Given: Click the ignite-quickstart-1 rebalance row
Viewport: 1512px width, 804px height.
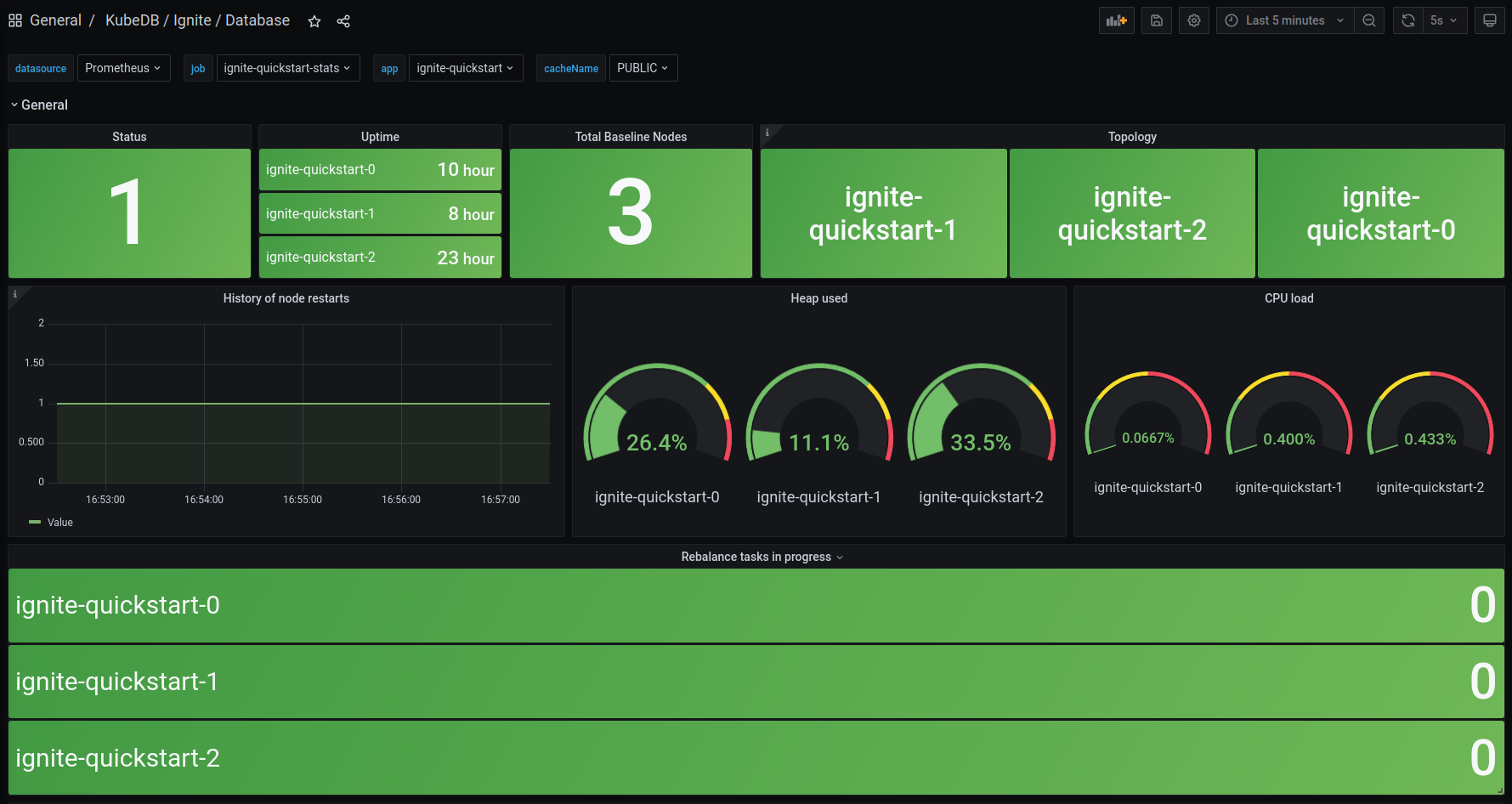Looking at the screenshot, I should coord(756,682).
